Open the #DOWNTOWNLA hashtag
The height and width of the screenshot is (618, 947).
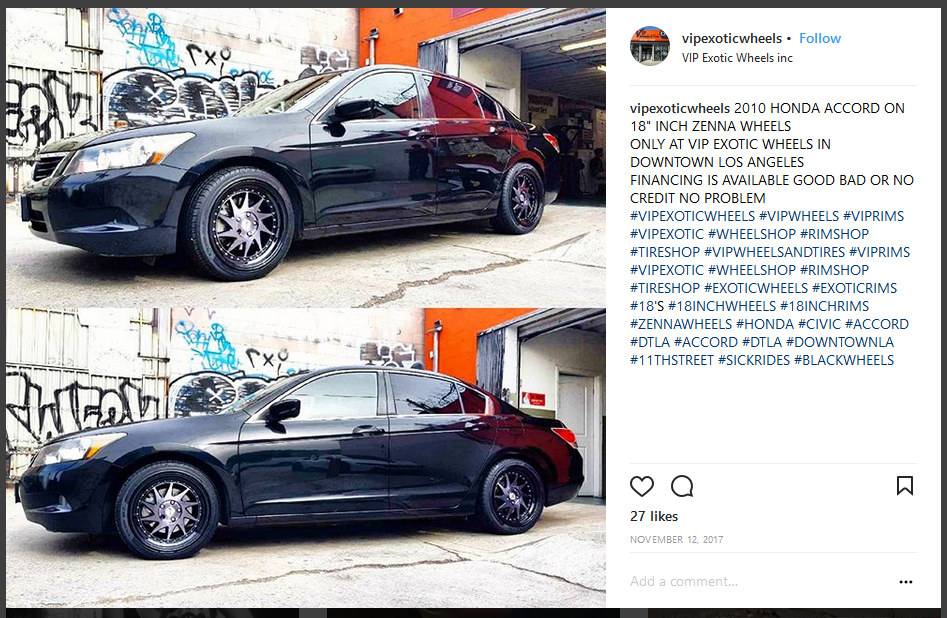coord(839,342)
